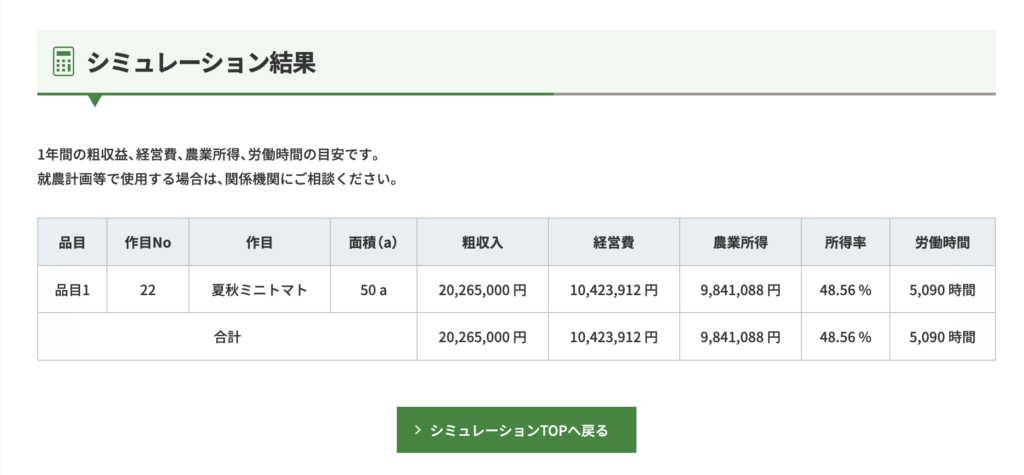Click the 面積(a) column header
1024x475 pixels.
coord(374,242)
